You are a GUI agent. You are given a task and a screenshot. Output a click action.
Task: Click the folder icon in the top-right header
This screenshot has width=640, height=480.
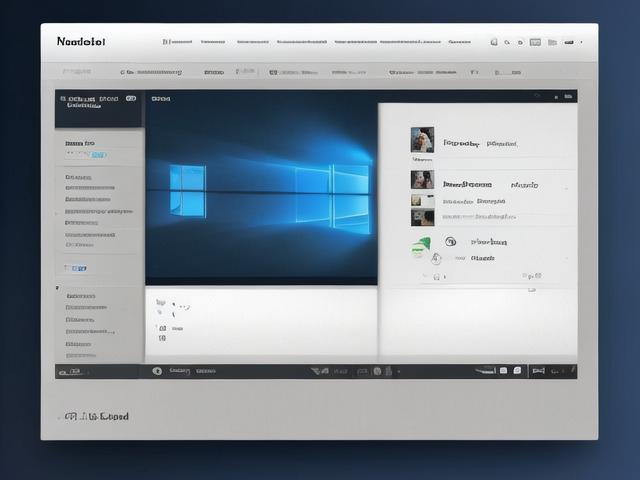pyautogui.click(x=552, y=42)
